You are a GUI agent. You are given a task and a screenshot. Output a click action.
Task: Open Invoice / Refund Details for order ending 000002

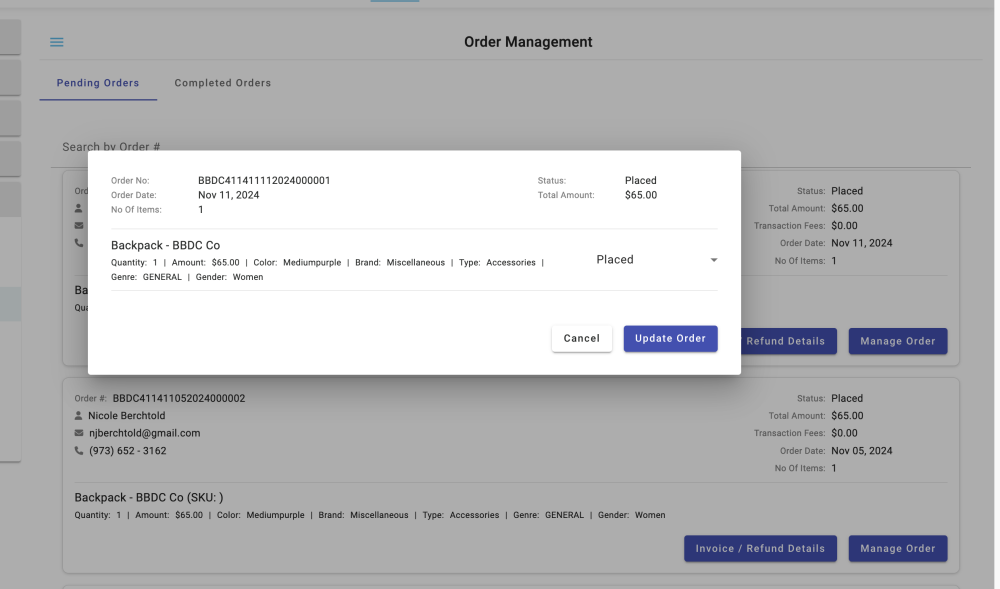pos(761,548)
